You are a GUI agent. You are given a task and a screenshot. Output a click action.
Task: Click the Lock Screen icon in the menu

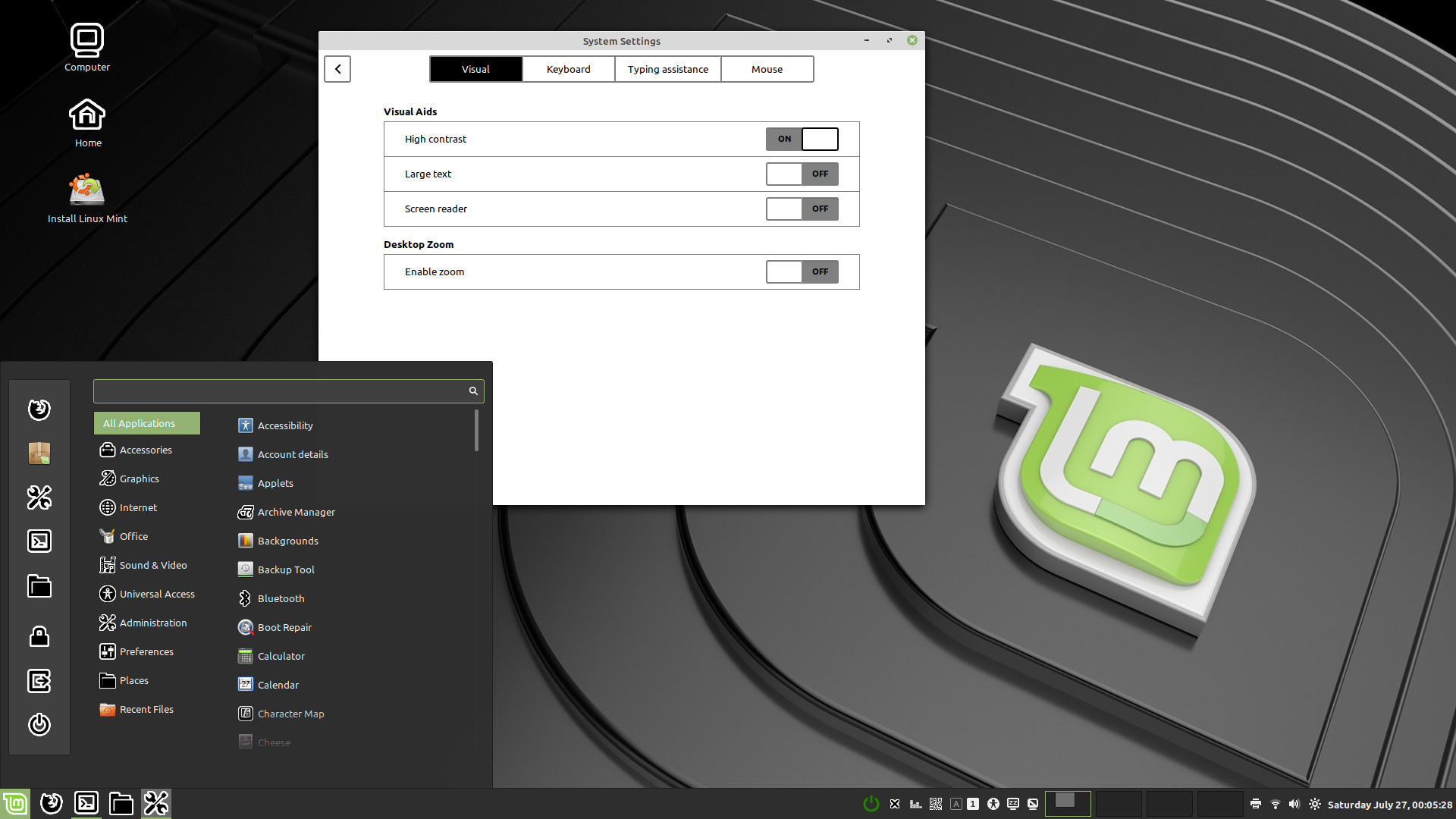click(39, 635)
